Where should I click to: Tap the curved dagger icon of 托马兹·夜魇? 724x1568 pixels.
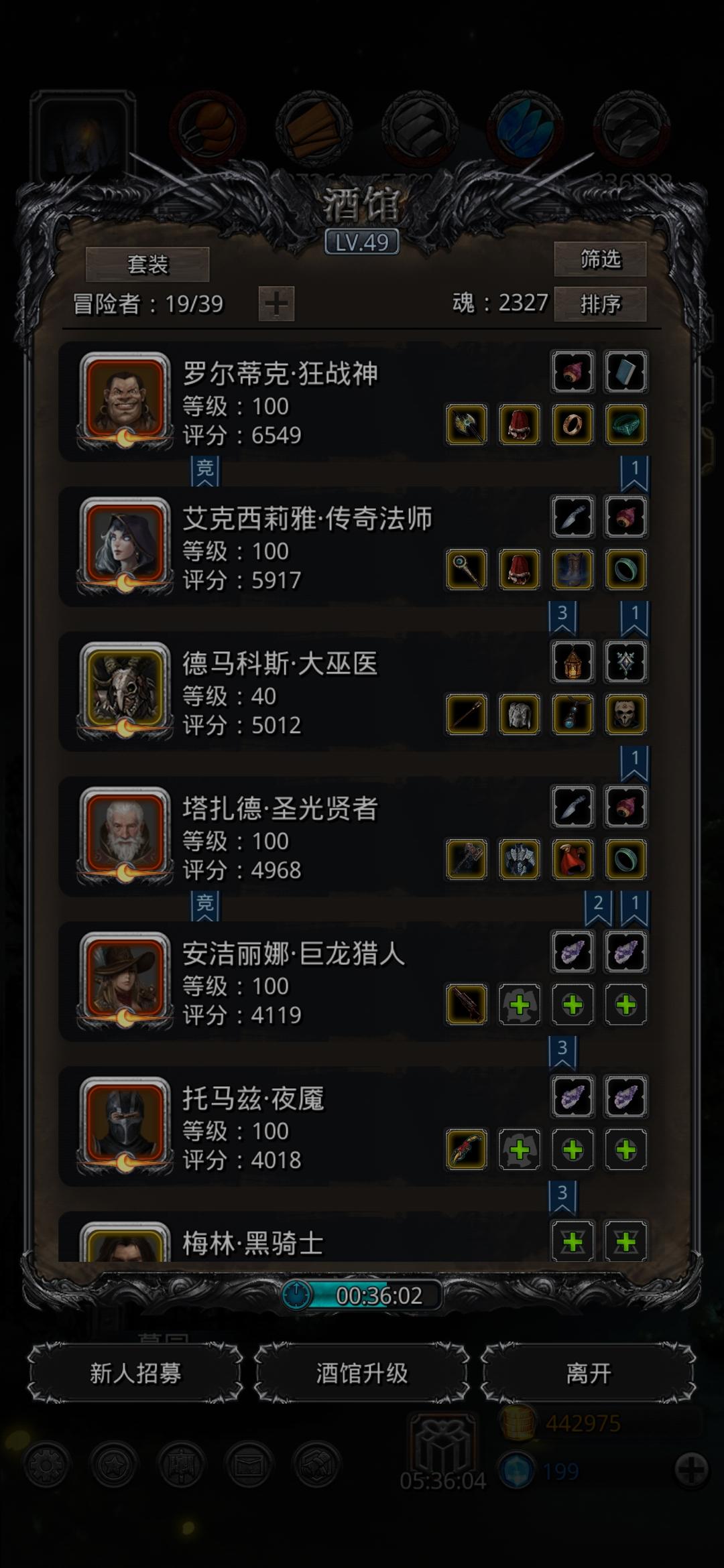pyautogui.click(x=466, y=1150)
